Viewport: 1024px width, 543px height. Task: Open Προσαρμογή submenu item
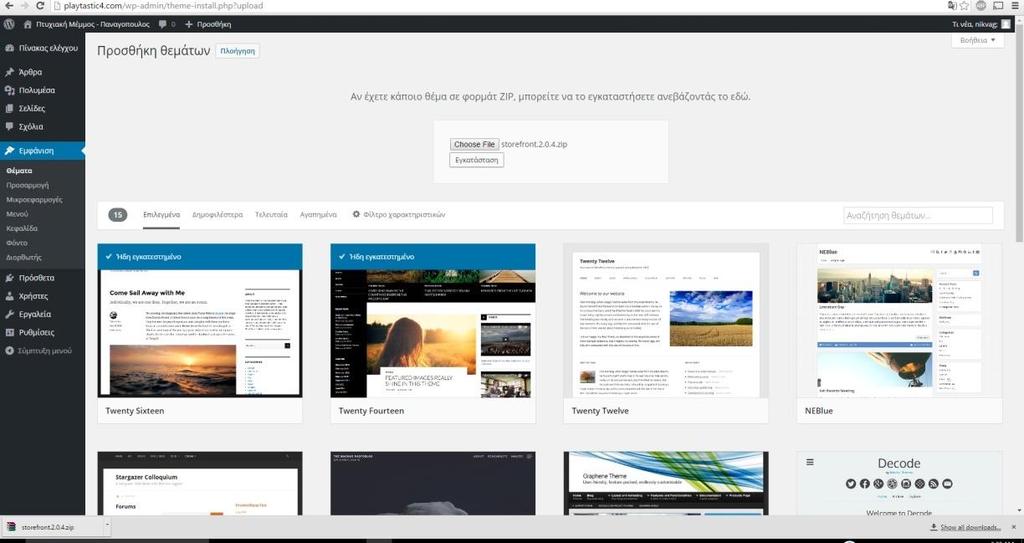tap(27, 185)
